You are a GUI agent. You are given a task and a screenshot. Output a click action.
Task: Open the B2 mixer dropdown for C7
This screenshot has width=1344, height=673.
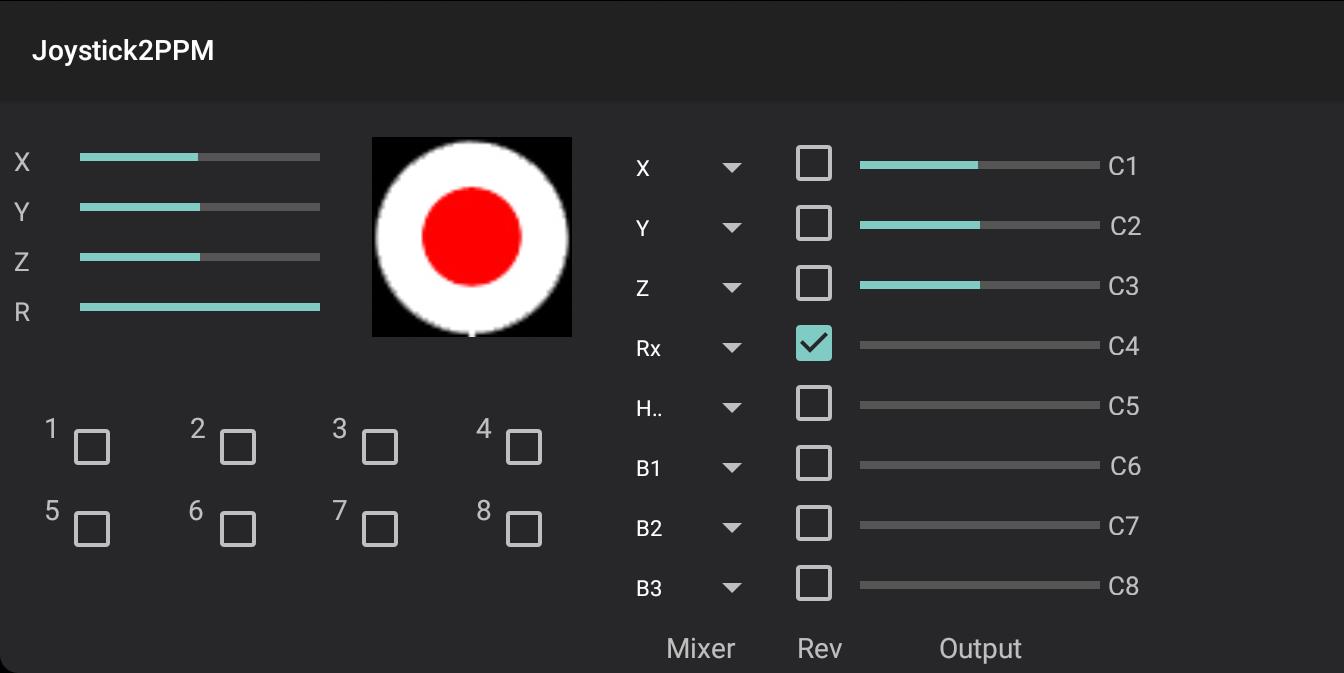[x=690, y=528]
